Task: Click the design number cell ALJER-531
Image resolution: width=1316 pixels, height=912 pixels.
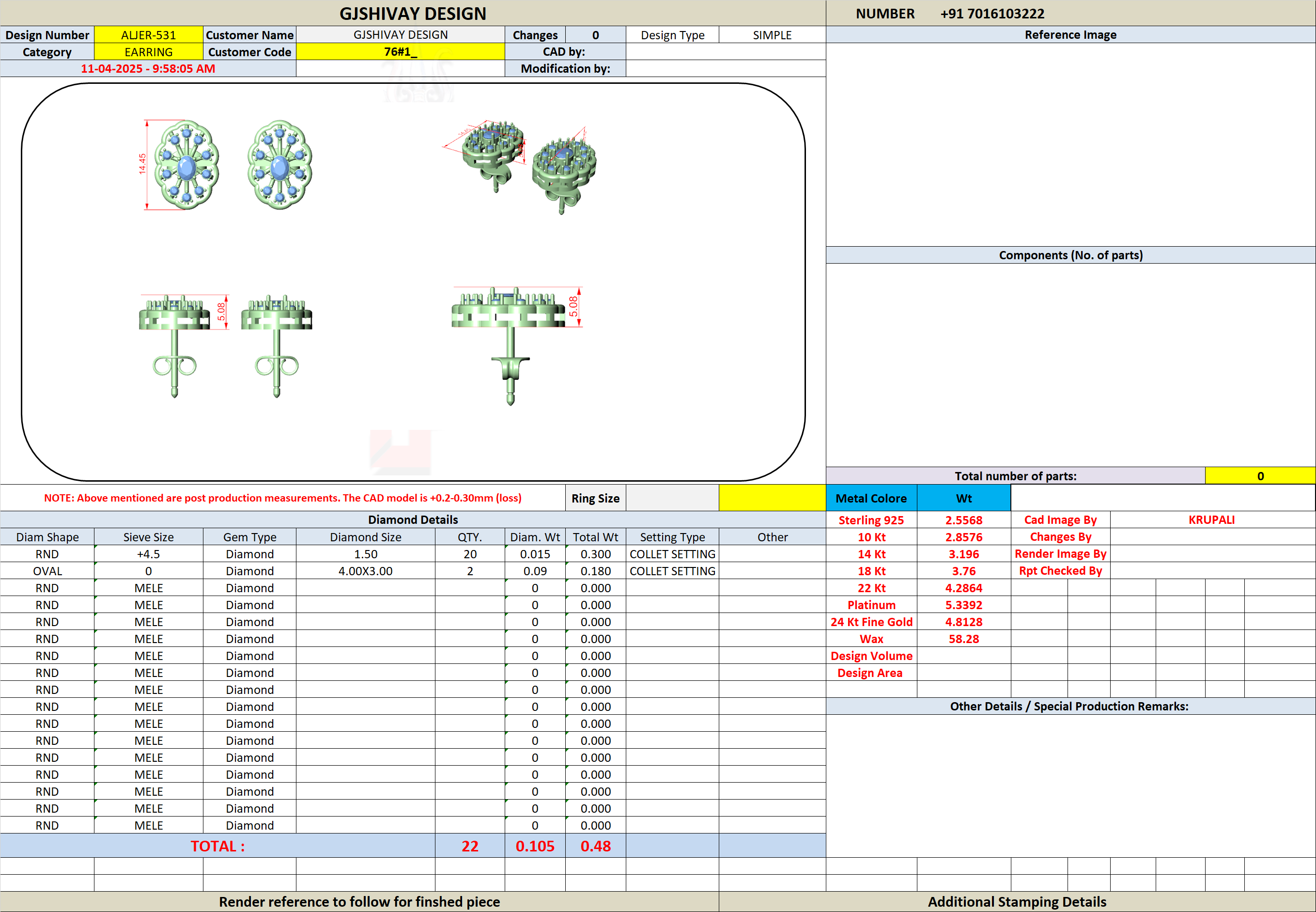Action: pyautogui.click(x=149, y=35)
